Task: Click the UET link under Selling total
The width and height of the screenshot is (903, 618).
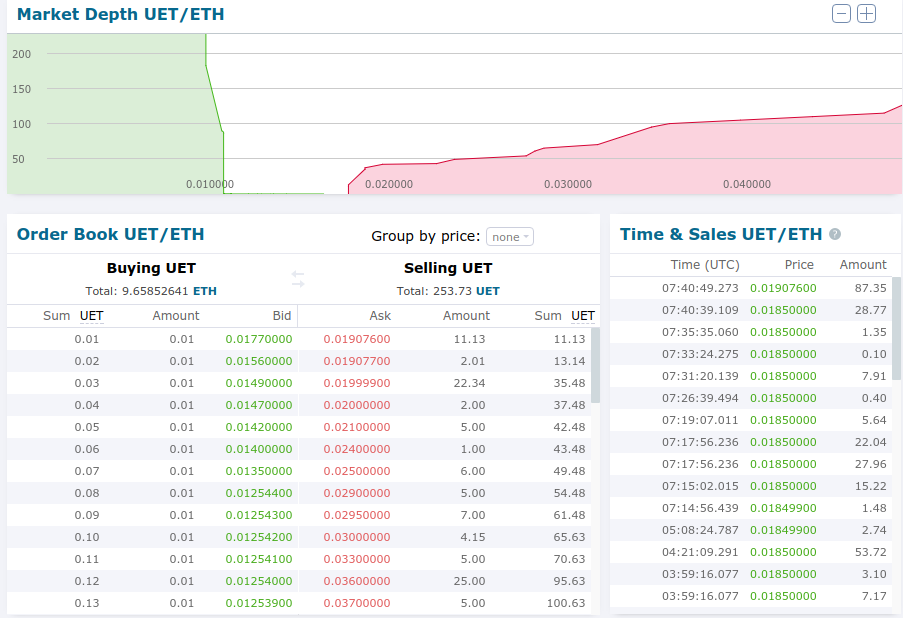Action: (488, 291)
